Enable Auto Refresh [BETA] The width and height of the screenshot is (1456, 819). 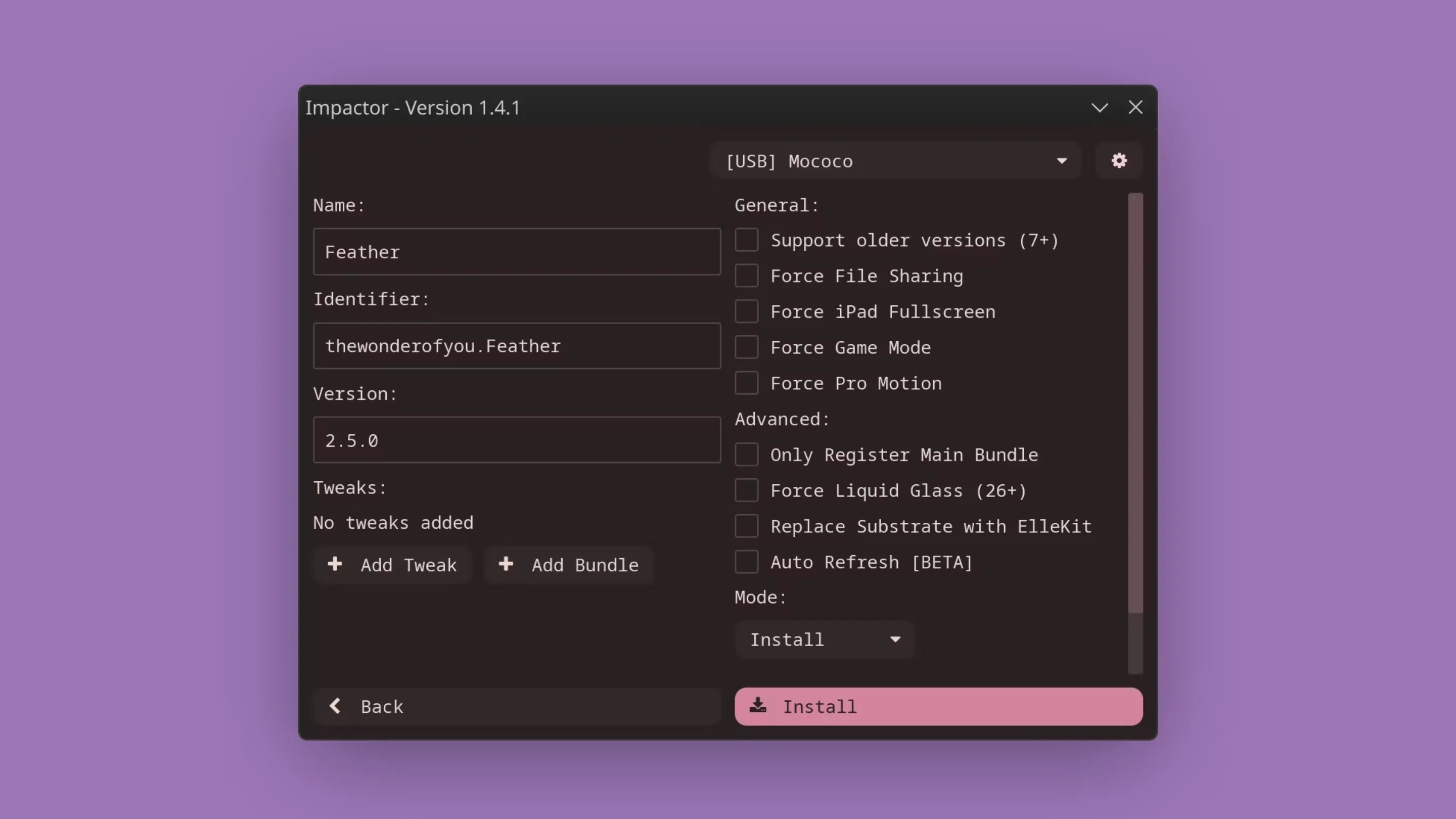click(747, 562)
